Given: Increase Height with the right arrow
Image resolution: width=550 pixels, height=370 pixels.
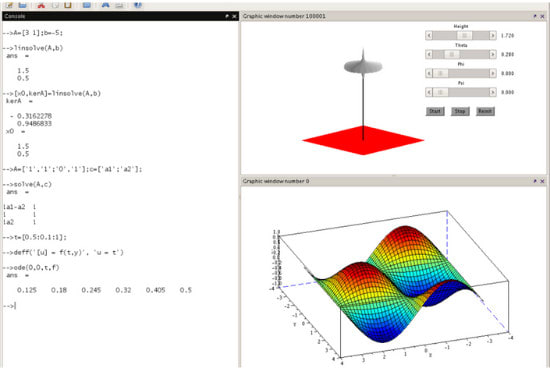Looking at the screenshot, I should 492,35.
